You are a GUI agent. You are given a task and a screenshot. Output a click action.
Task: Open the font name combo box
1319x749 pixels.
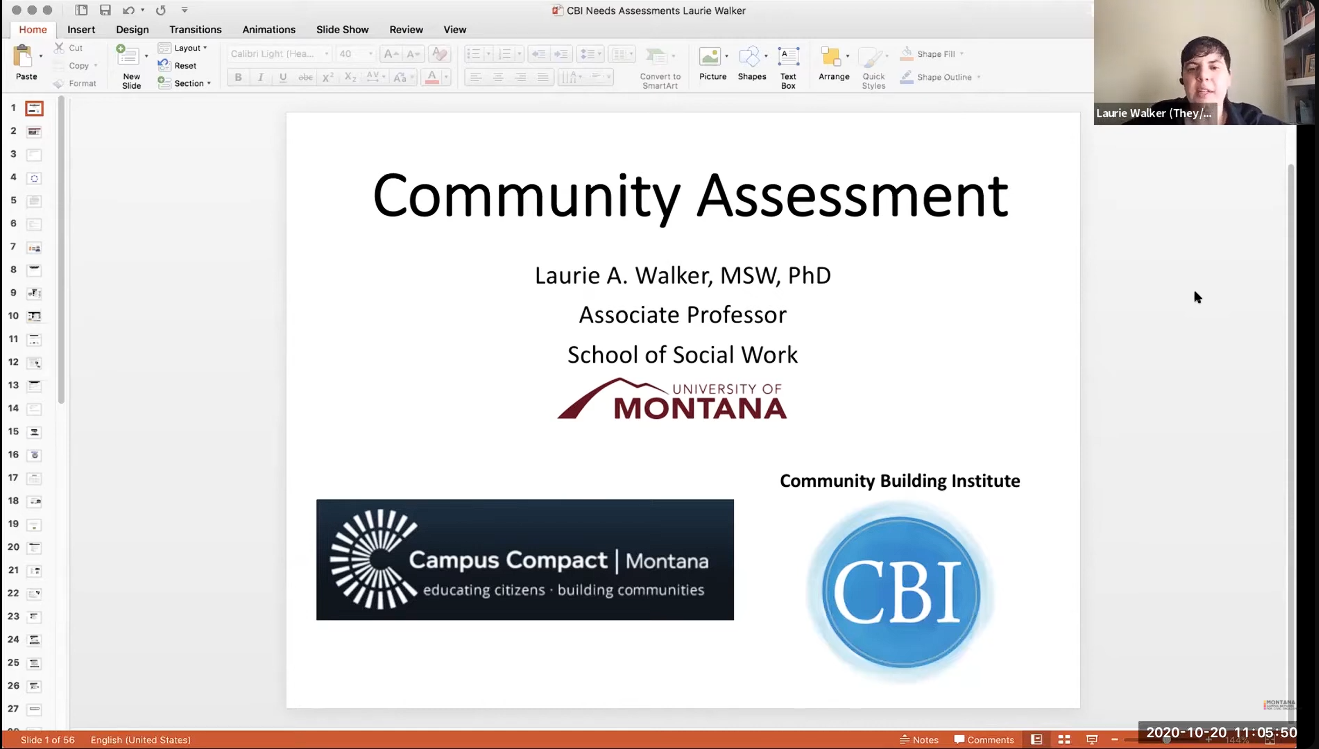pyautogui.click(x=279, y=54)
